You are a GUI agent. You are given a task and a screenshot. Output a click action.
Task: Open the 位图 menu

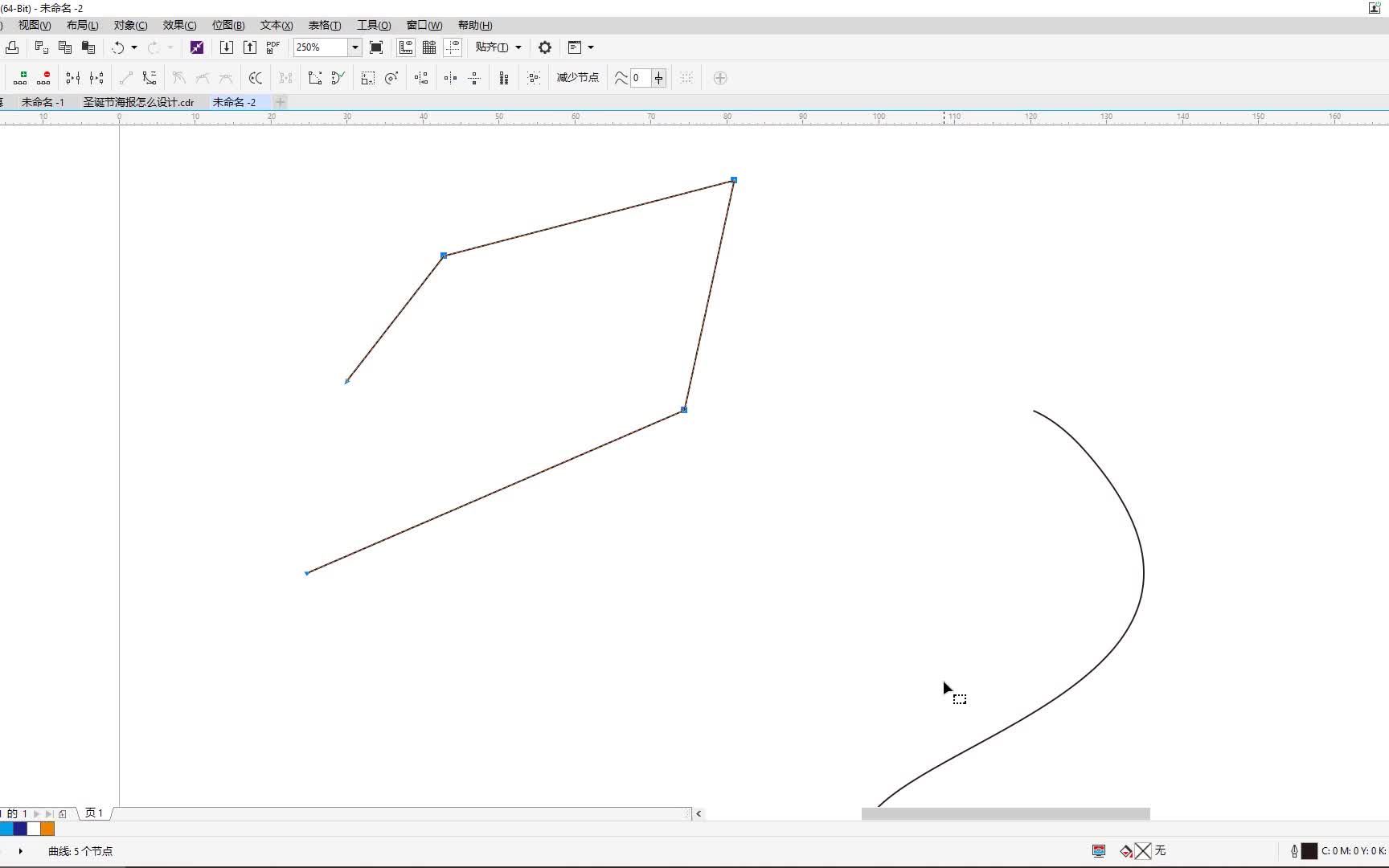click(228, 26)
